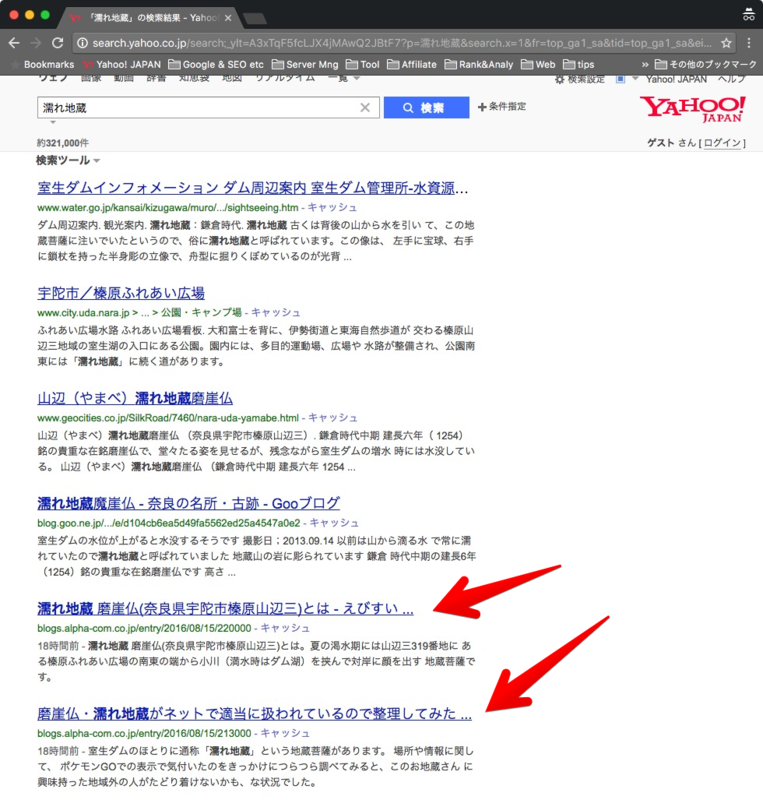Open the Tool bookmark folder

(363, 65)
